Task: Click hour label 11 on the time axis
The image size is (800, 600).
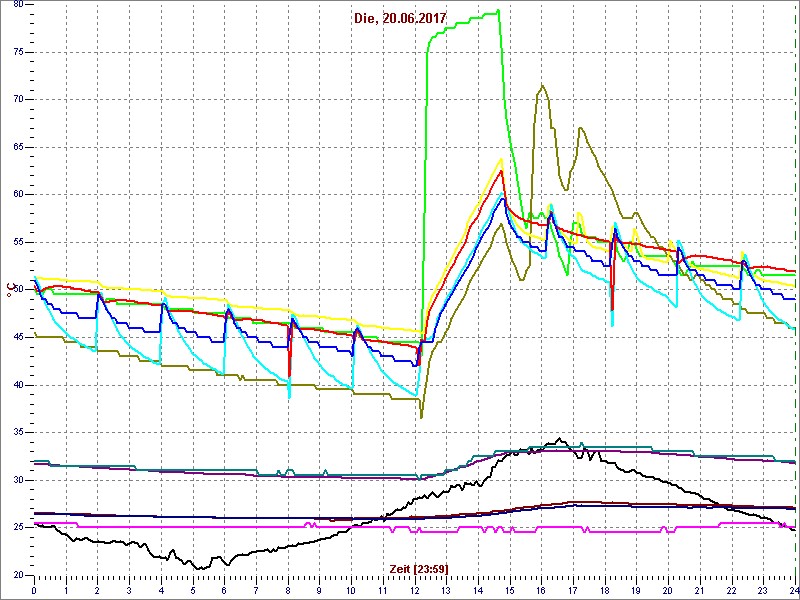Action: [x=383, y=591]
